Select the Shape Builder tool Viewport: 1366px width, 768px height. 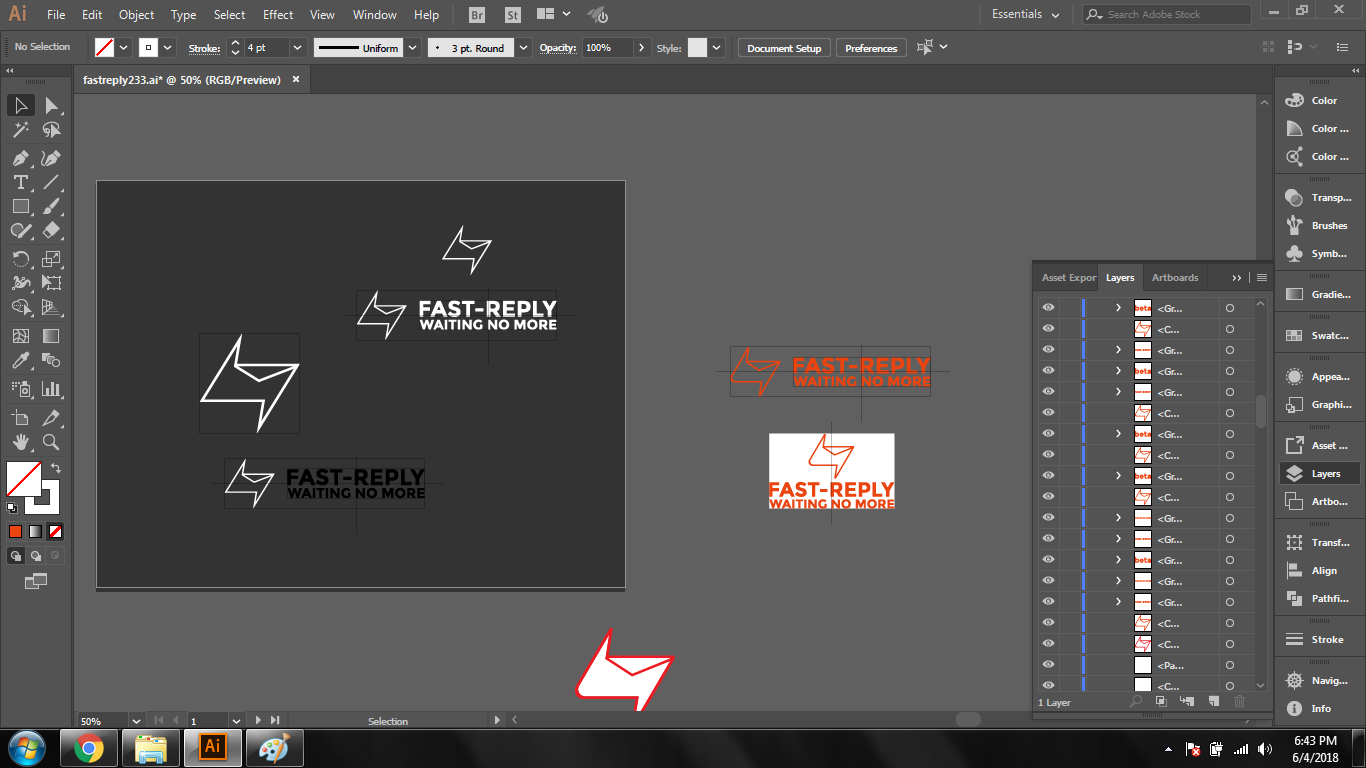[20, 308]
